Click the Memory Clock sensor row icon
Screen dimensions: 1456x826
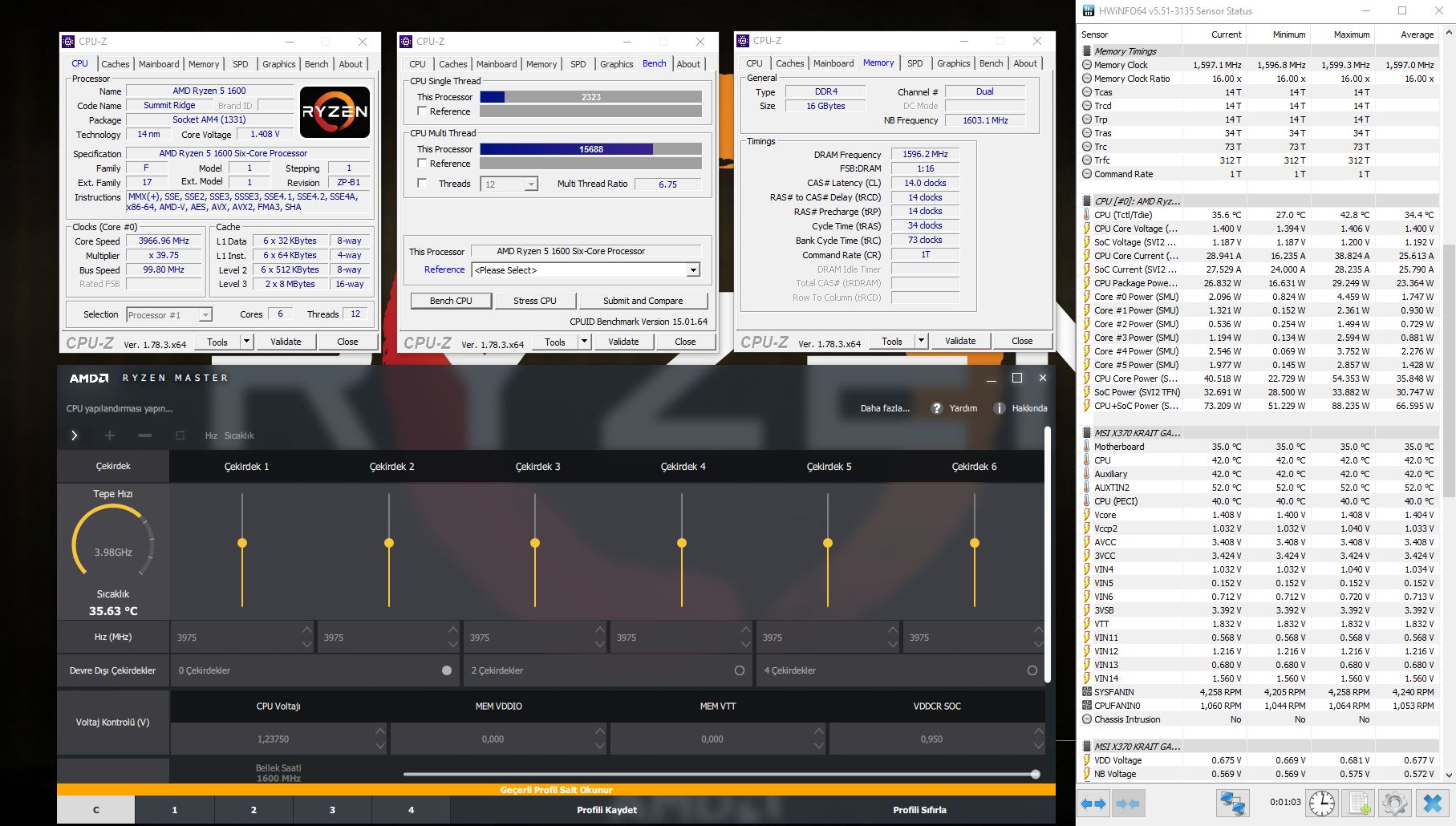(1087, 65)
